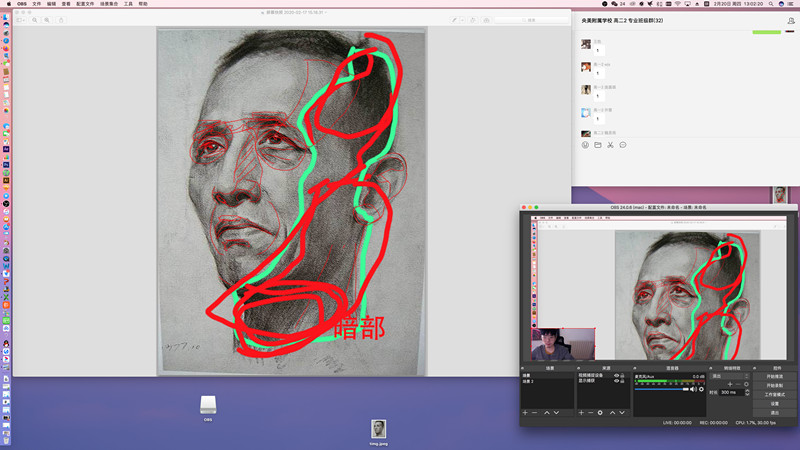Click the rotate icon in Preview toolbar

click(x=473, y=20)
